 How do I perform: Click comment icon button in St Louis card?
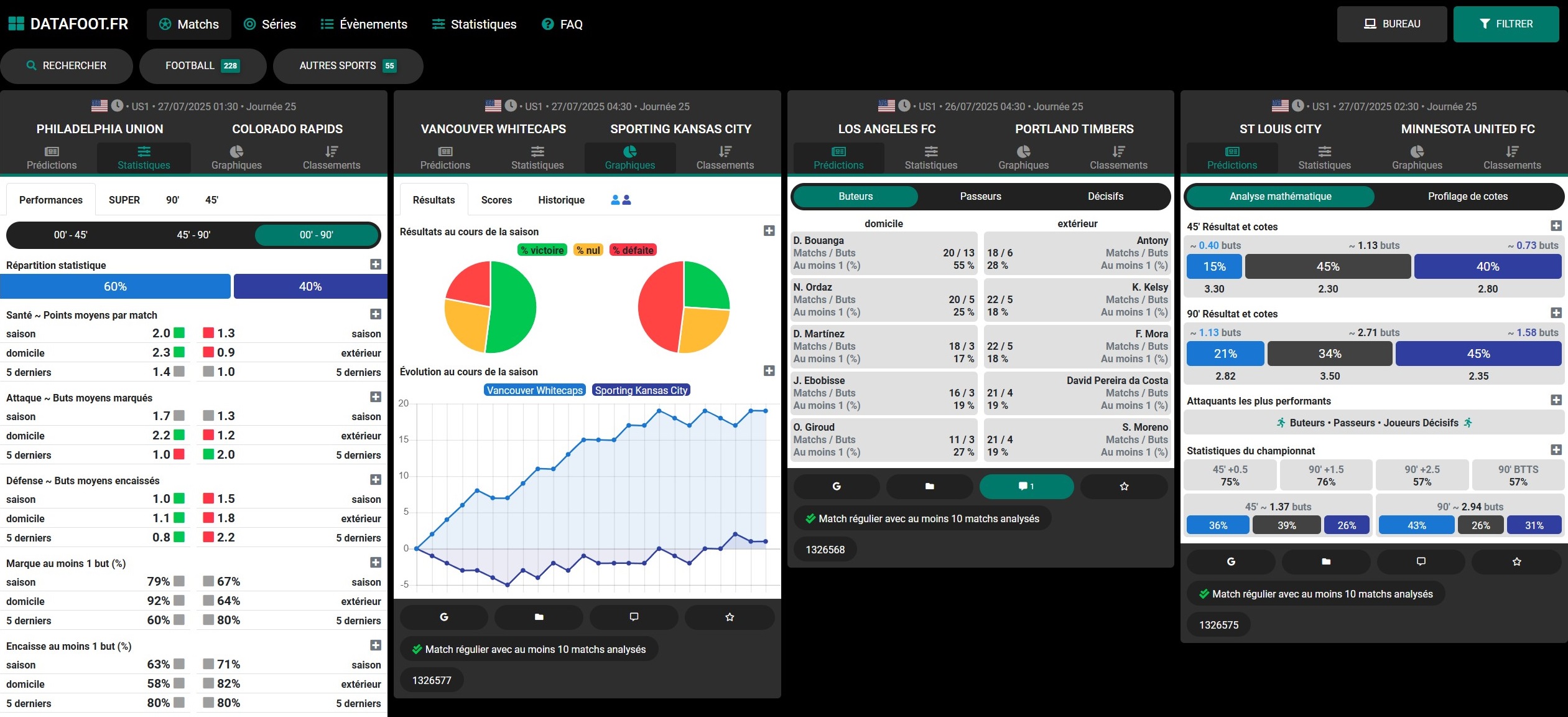(1421, 561)
